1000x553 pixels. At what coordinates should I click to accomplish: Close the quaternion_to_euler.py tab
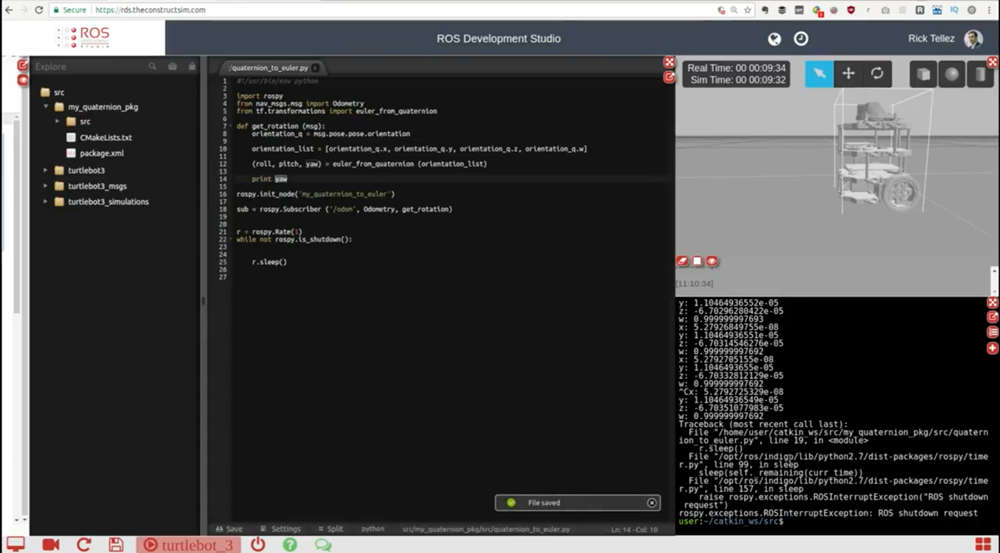point(315,68)
